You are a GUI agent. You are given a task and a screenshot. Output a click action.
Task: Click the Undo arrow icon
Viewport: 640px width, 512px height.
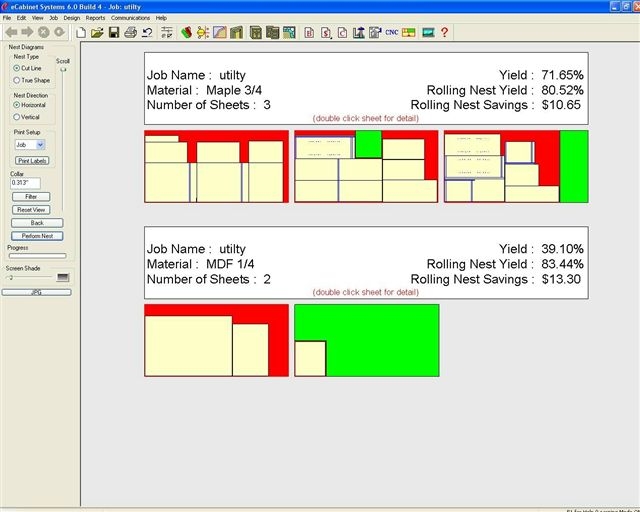click(x=146, y=33)
